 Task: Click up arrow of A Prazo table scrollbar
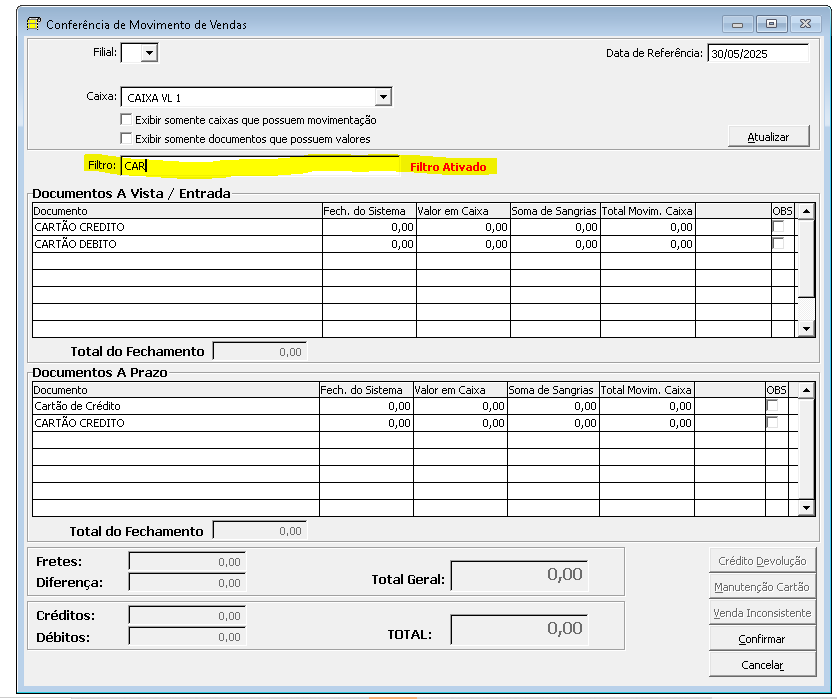click(x=806, y=390)
